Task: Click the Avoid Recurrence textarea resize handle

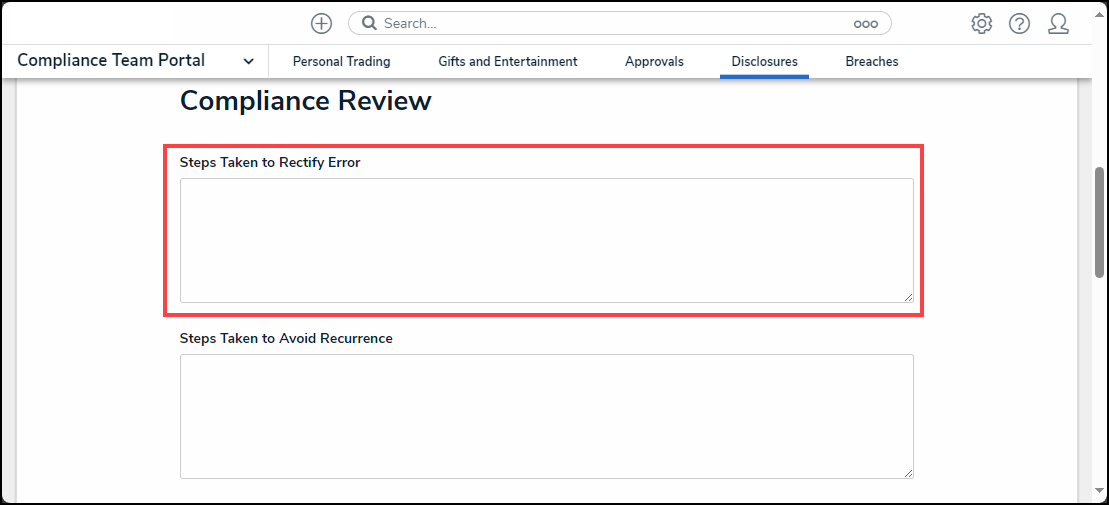Action: click(x=908, y=473)
